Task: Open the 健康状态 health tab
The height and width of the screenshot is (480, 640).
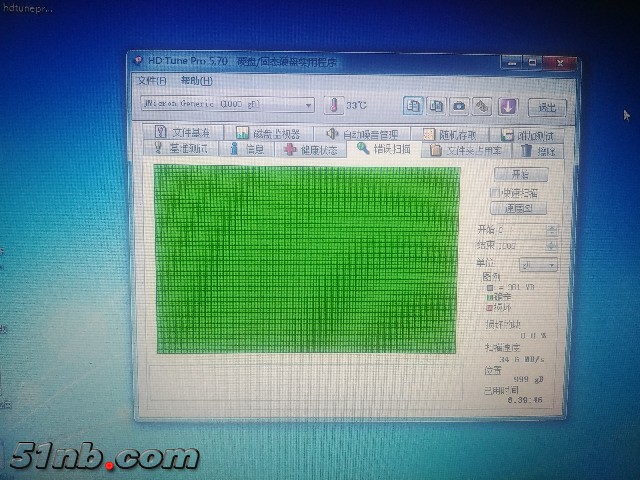Action: coord(311,149)
